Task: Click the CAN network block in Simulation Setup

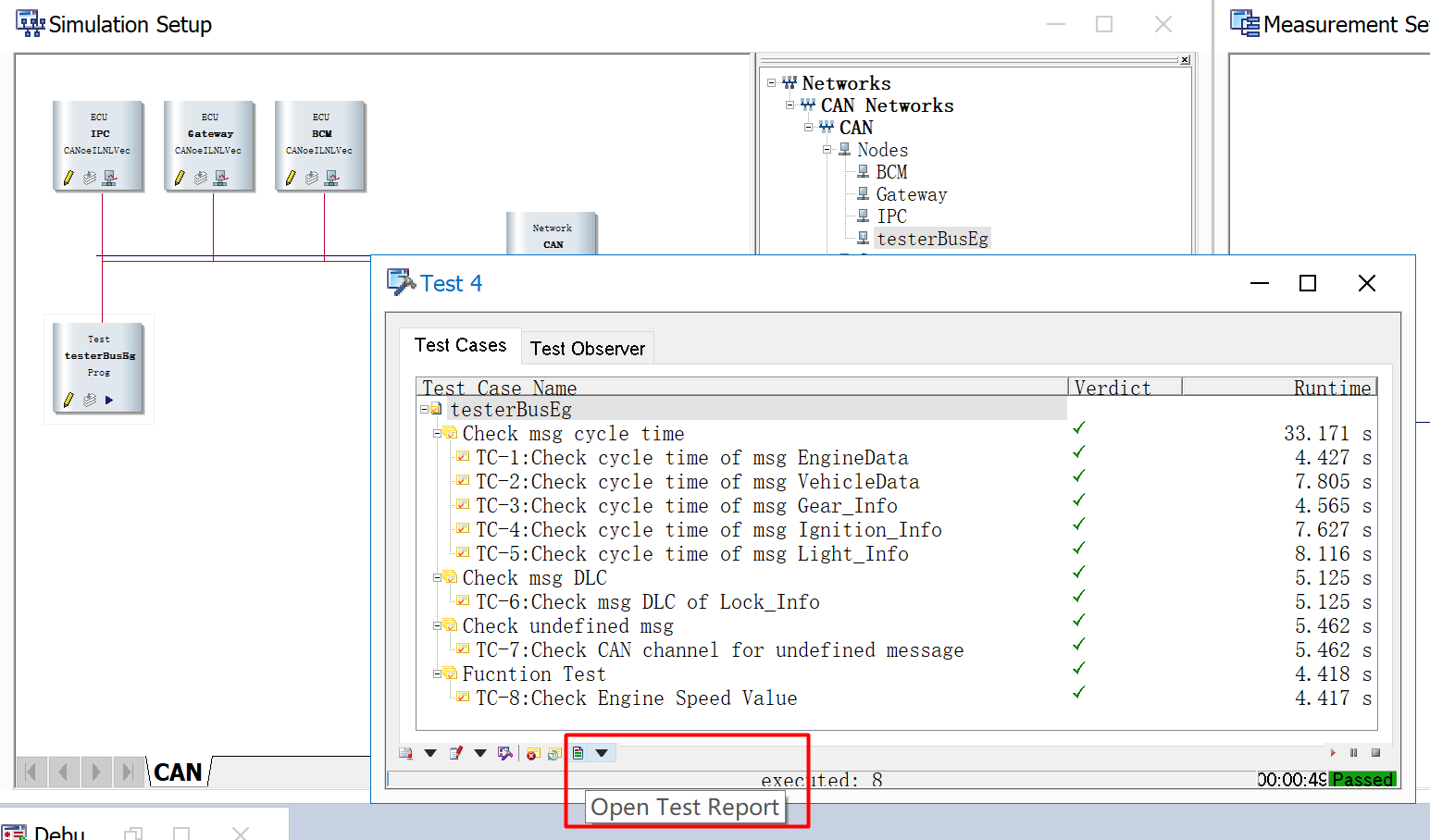Action: click(x=552, y=234)
